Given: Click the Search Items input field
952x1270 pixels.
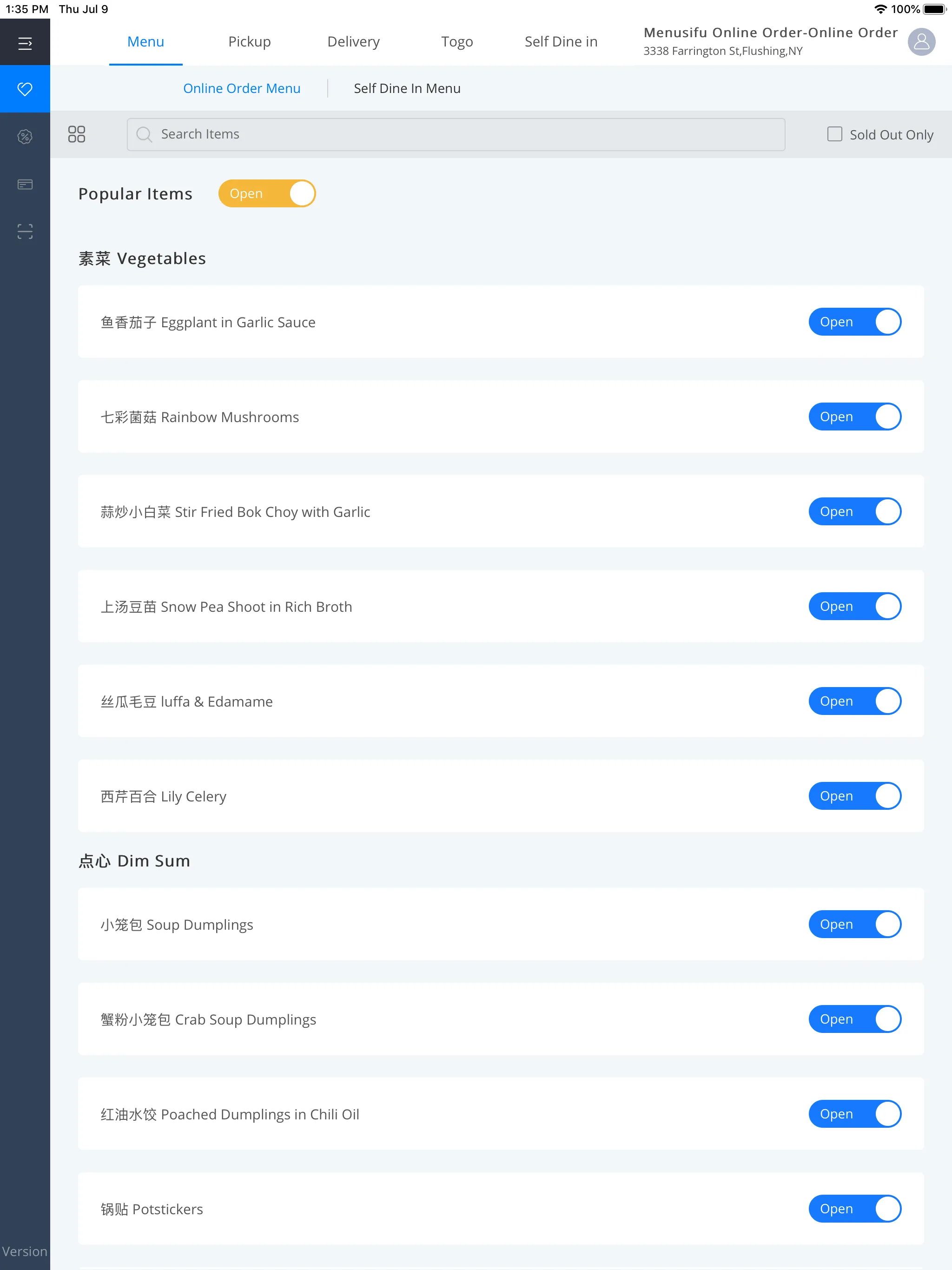Looking at the screenshot, I should (455, 134).
